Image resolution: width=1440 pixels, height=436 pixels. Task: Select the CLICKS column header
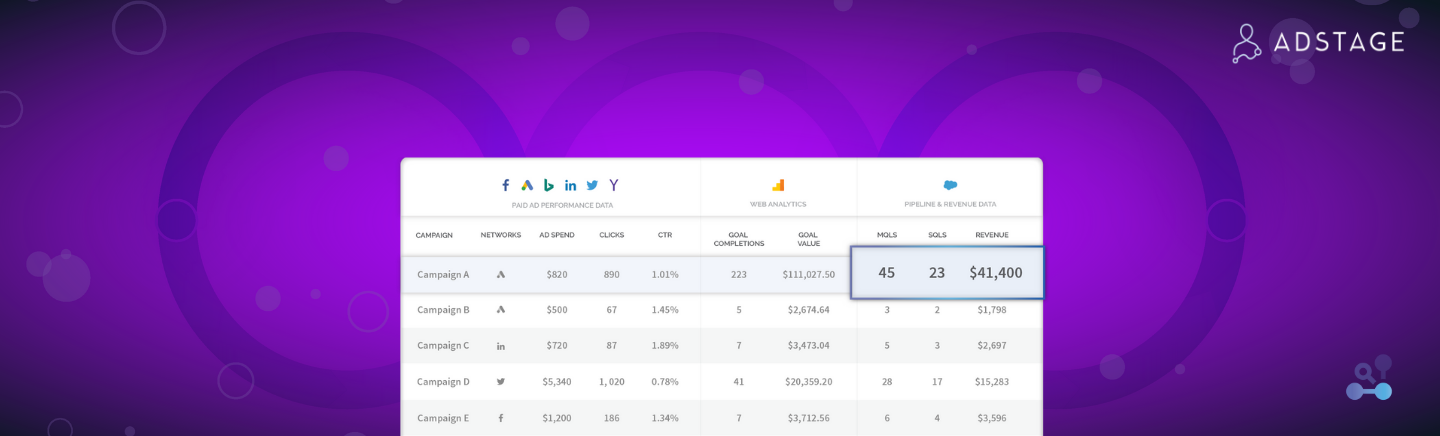pos(612,235)
